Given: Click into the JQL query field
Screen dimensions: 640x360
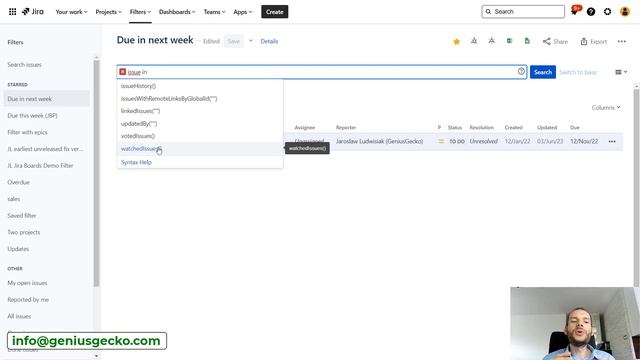Looking at the screenshot, I should point(322,72).
